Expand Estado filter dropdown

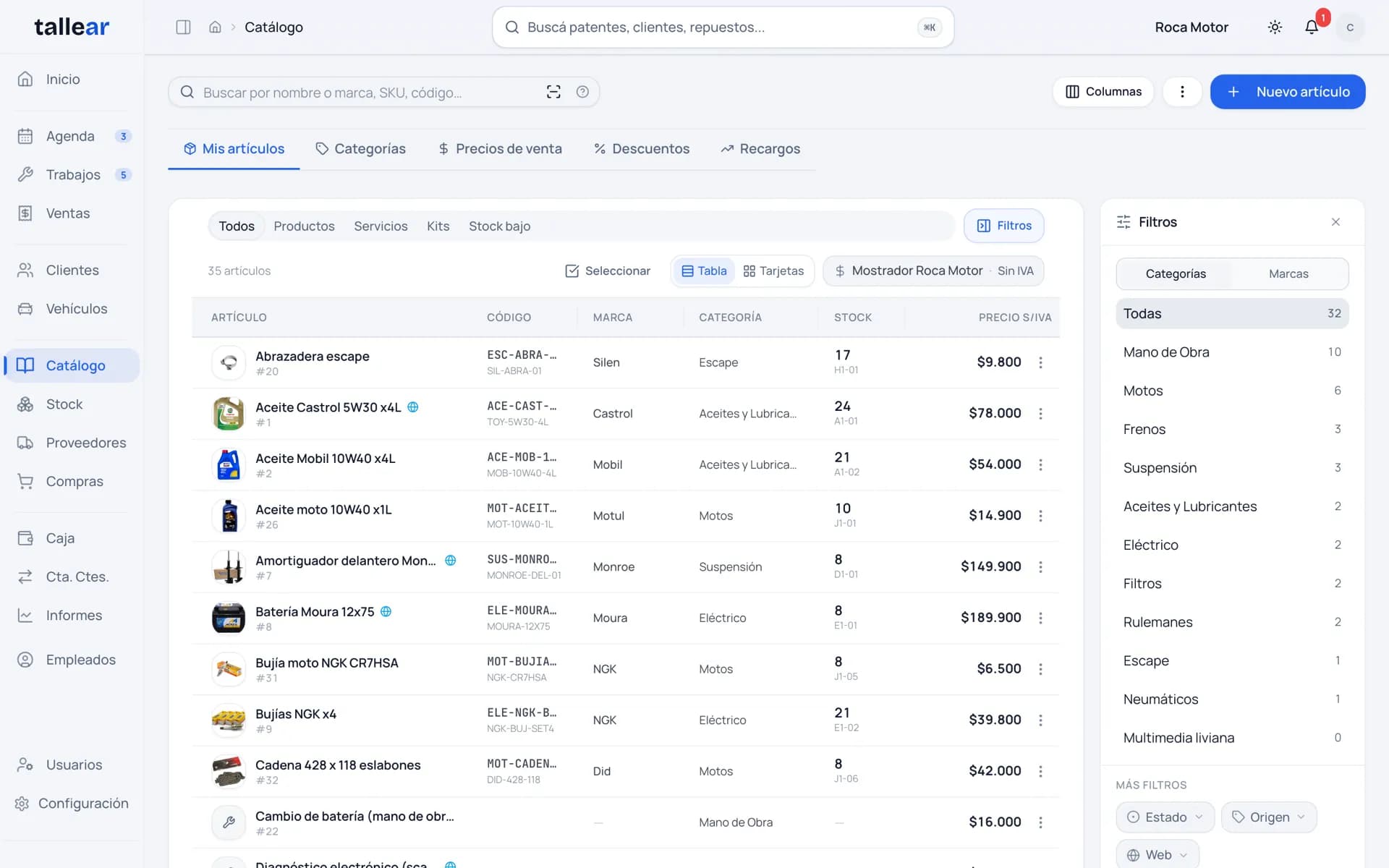pyautogui.click(x=1165, y=817)
